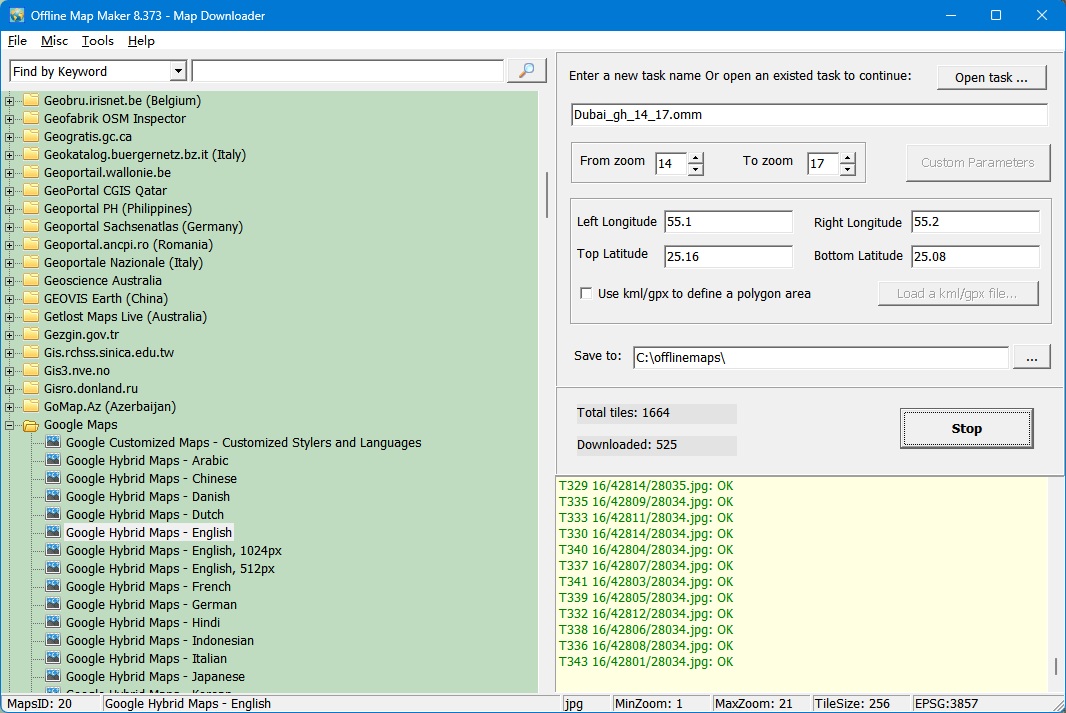1066x713 pixels.
Task: Click map icon beside Google Hybrid Maps - Japanese
Action: coord(53,676)
